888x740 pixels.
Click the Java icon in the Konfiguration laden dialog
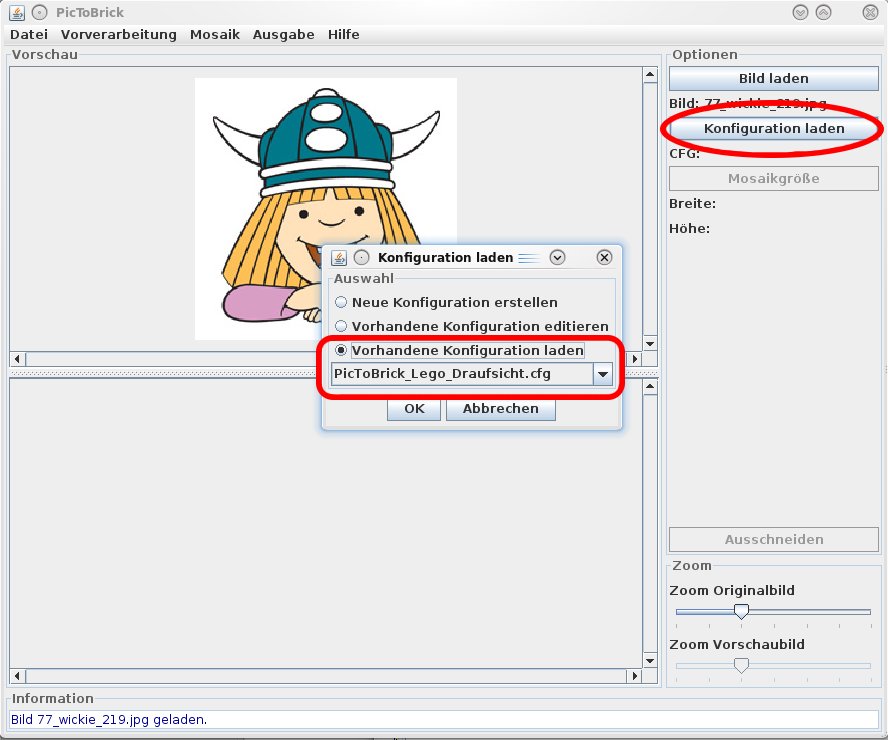tap(339, 258)
